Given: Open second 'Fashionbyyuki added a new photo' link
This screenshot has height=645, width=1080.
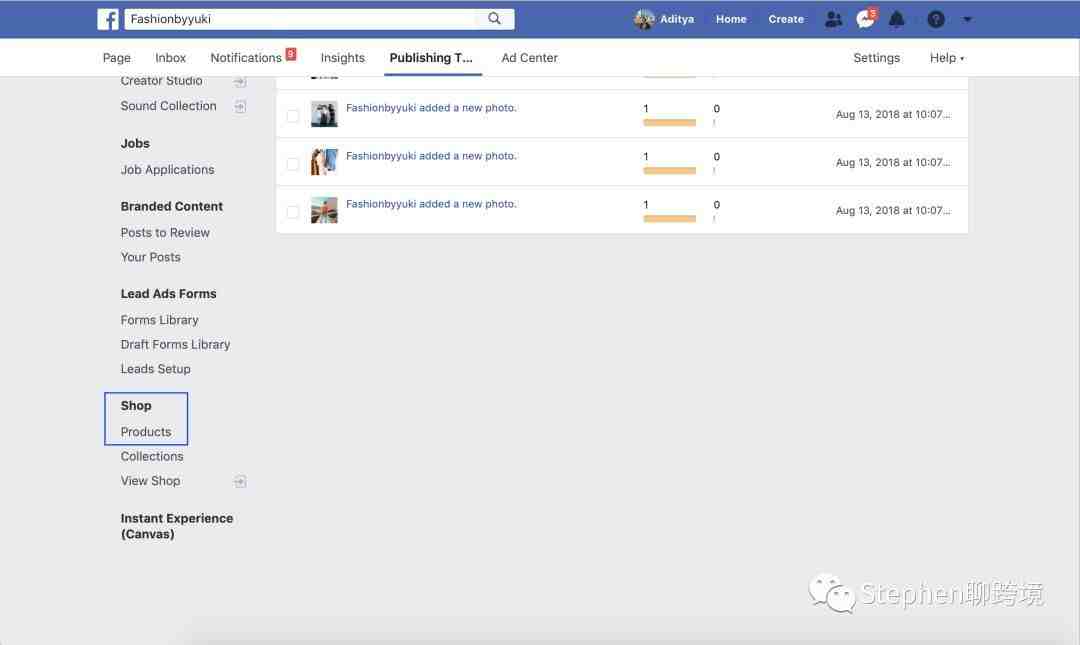Looking at the screenshot, I should 430,156.
